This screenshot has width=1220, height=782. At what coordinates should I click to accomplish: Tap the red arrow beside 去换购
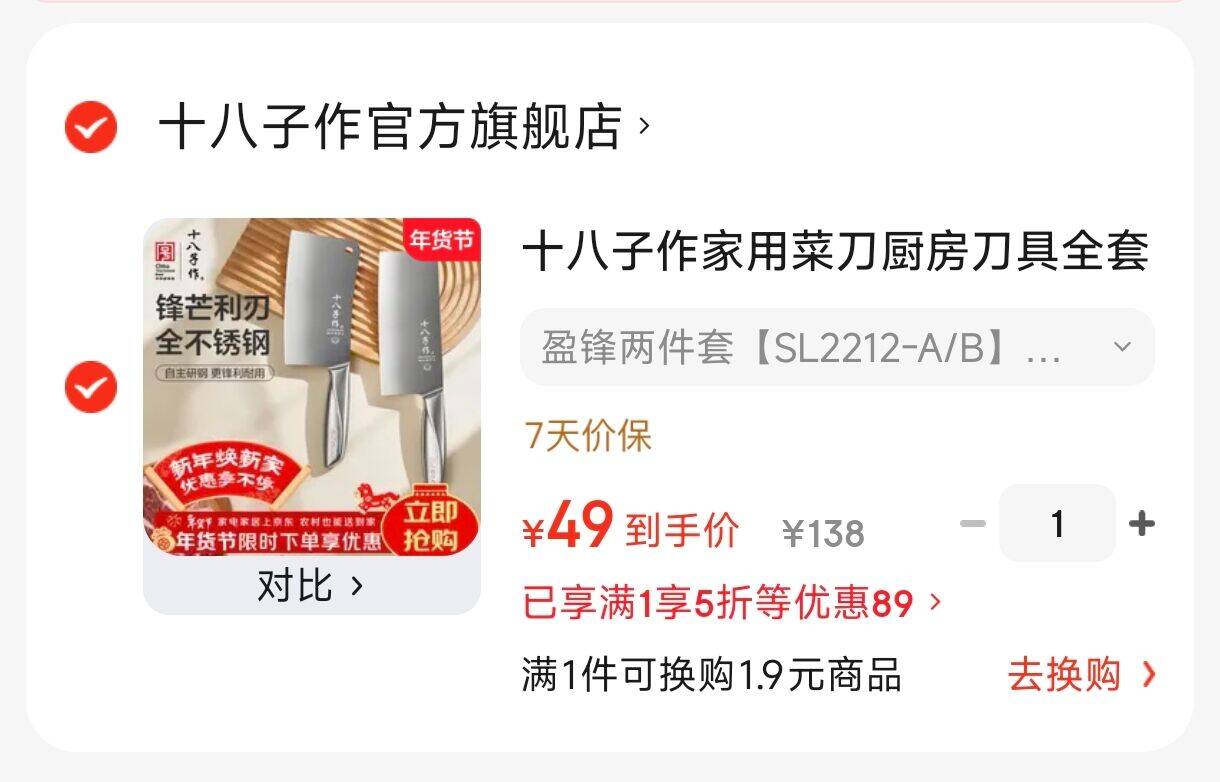pos(1148,675)
